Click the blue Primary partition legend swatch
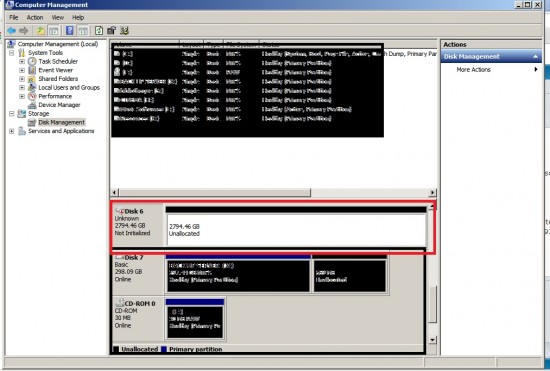550x371 pixels. click(x=163, y=349)
